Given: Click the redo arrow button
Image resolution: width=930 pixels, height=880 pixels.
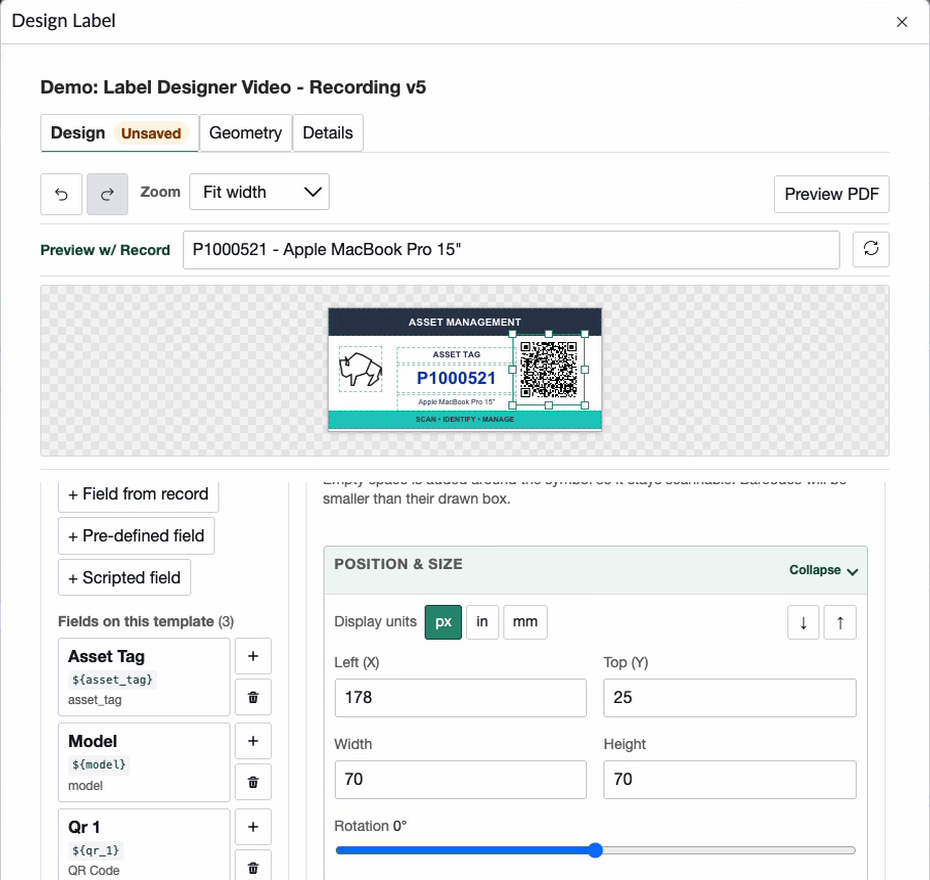Looking at the screenshot, I should tap(107, 194).
